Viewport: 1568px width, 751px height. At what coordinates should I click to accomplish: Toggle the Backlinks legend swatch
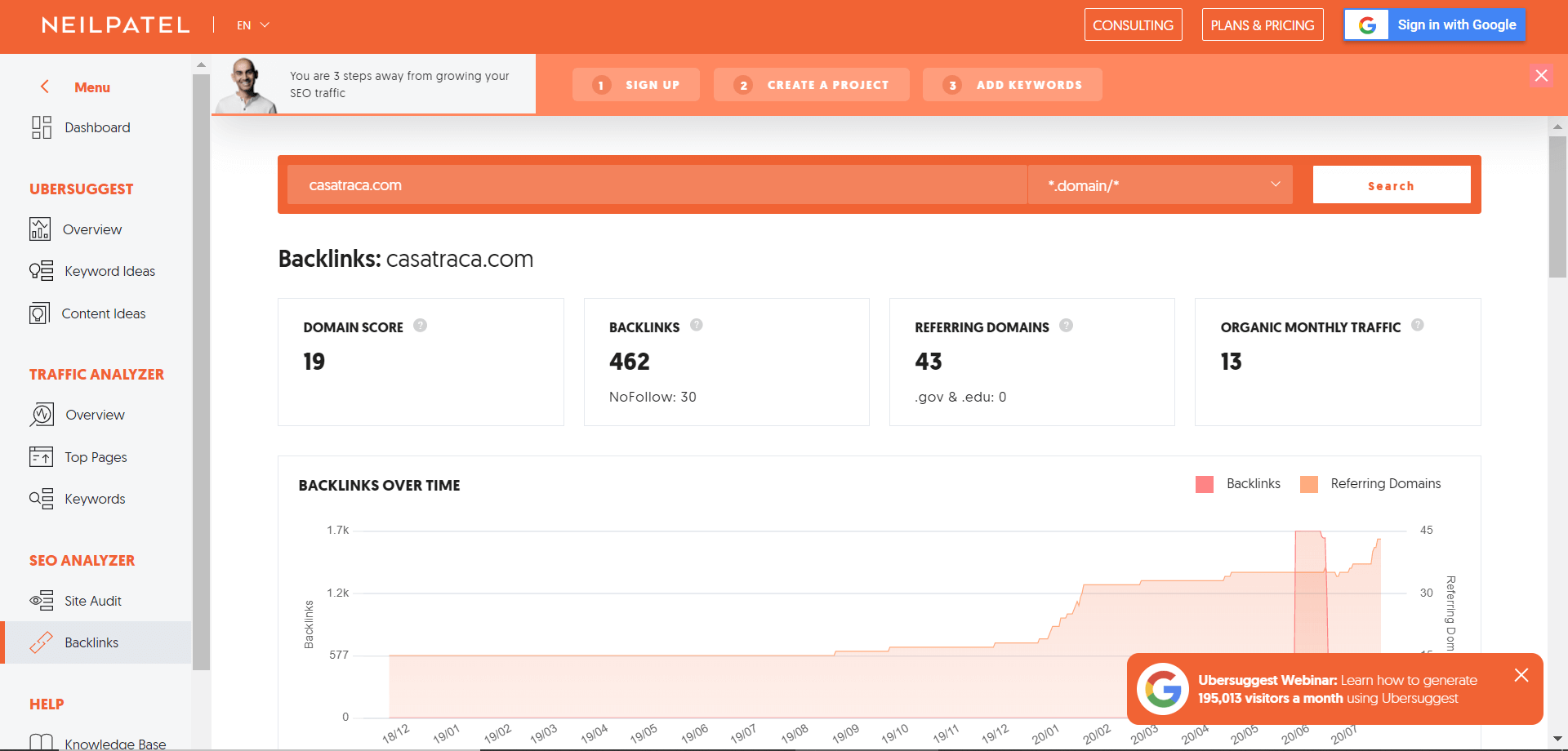point(1205,484)
